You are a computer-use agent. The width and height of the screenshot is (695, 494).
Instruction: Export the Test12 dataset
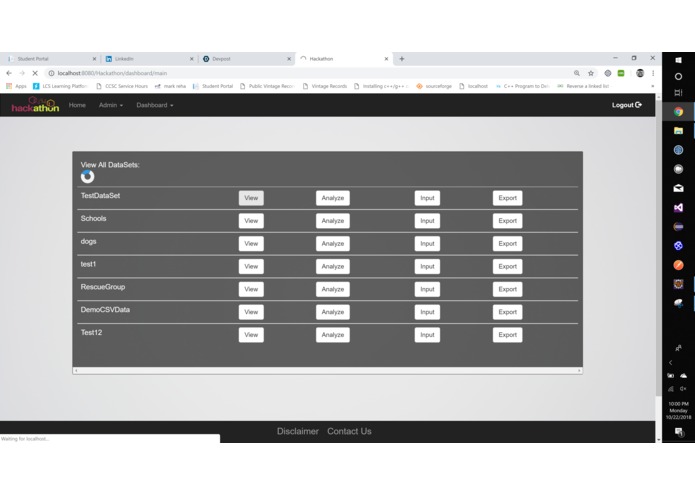[x=508, y=335]
